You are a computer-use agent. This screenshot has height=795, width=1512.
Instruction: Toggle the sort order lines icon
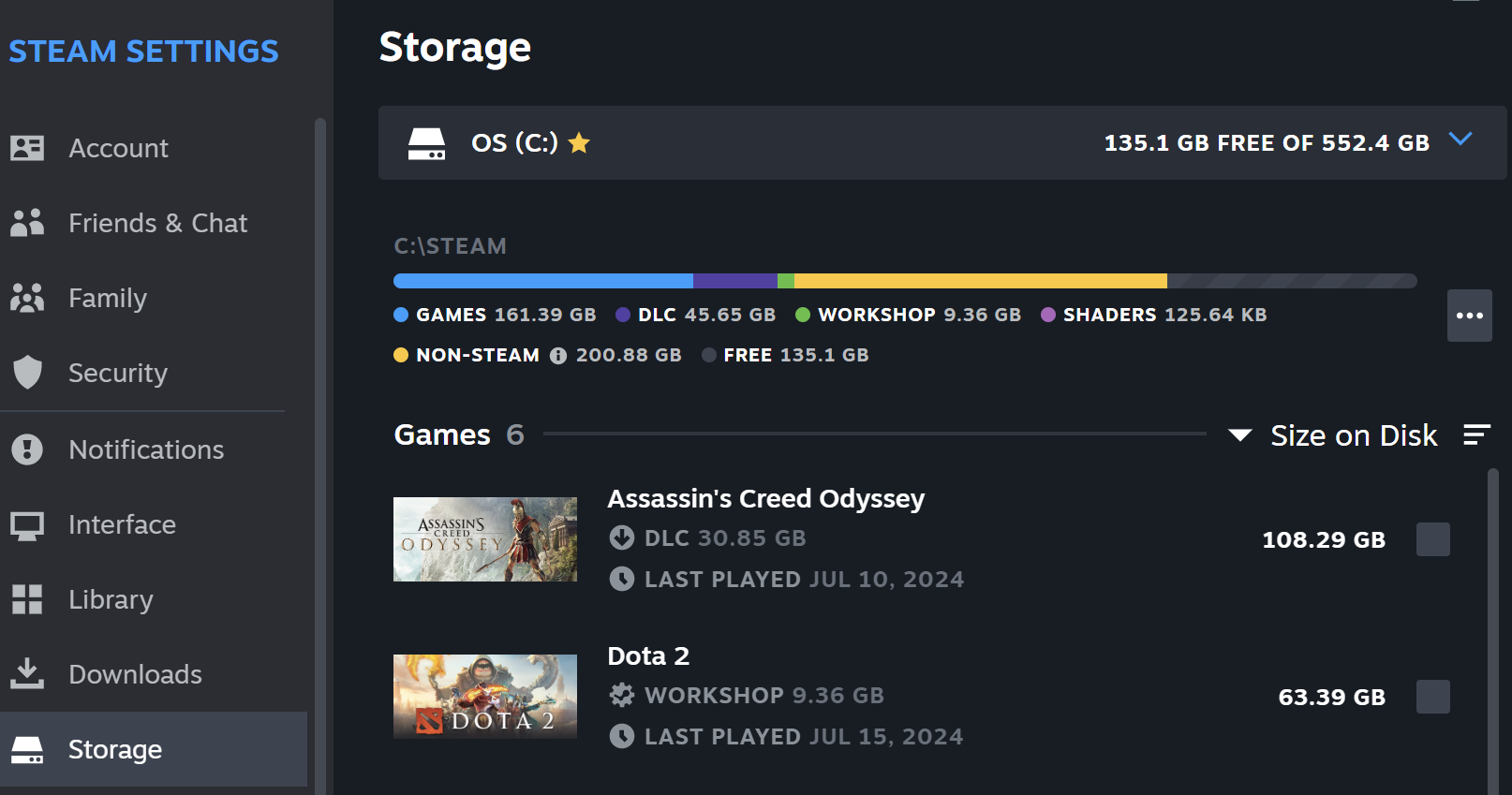tap(1476, 434)
